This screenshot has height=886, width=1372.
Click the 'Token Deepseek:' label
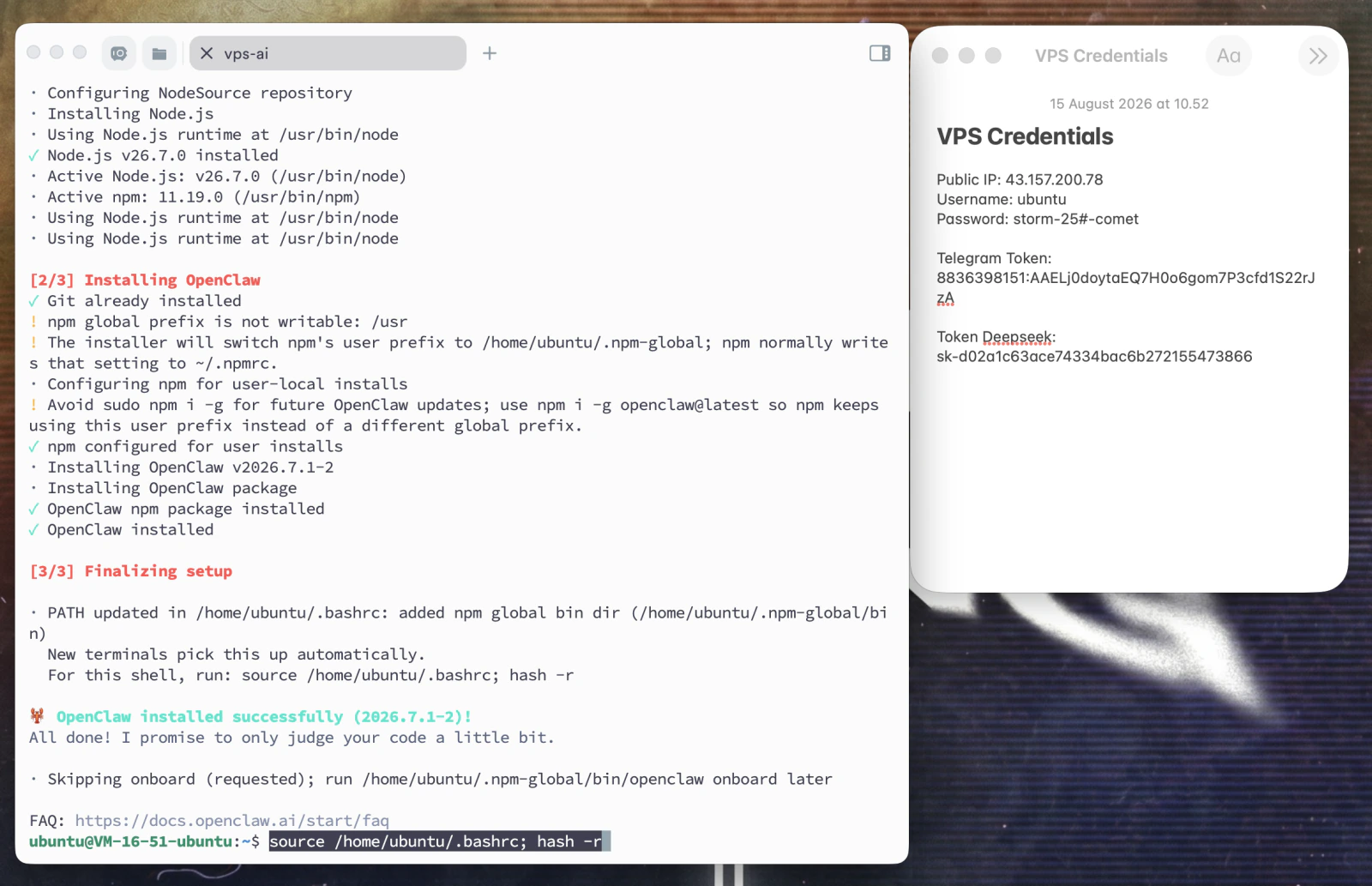click(x=996, y=337)
